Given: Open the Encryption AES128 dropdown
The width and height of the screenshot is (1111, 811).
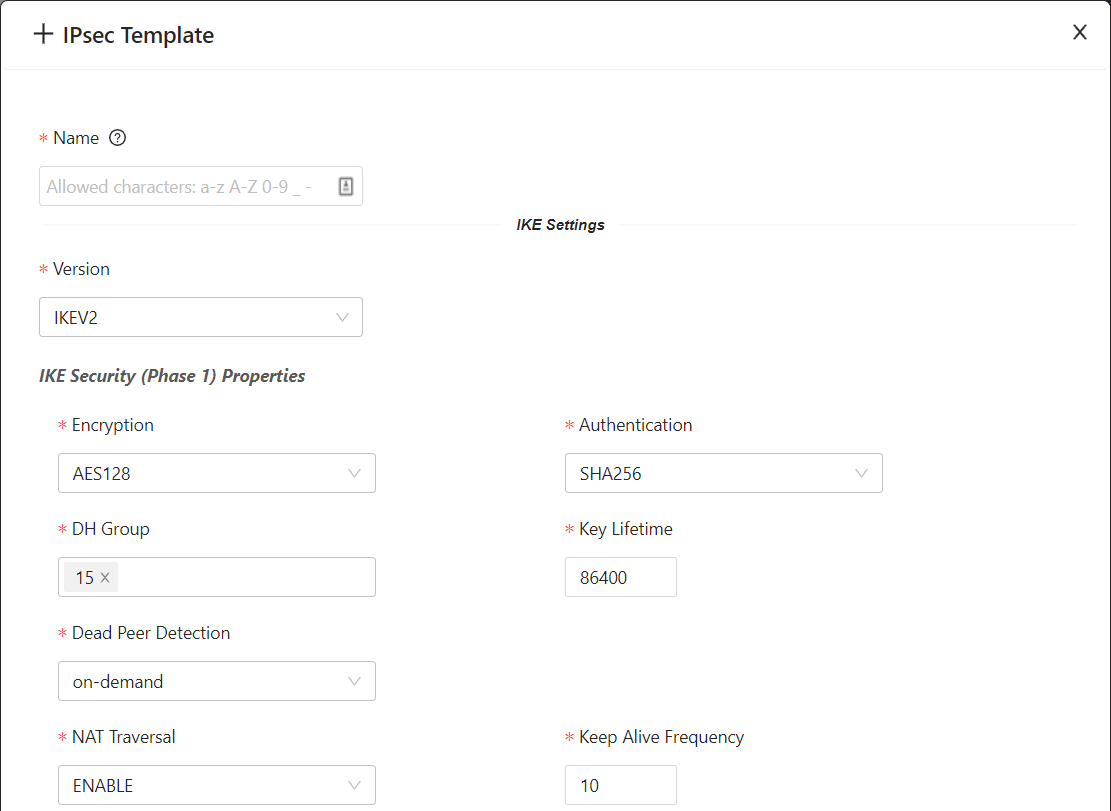Looking at the screenshot, I should click(217, 473).
